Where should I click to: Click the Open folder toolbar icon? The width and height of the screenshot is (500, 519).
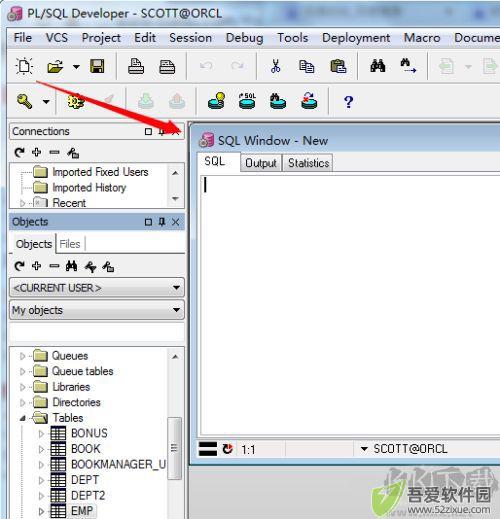point(55,66)
